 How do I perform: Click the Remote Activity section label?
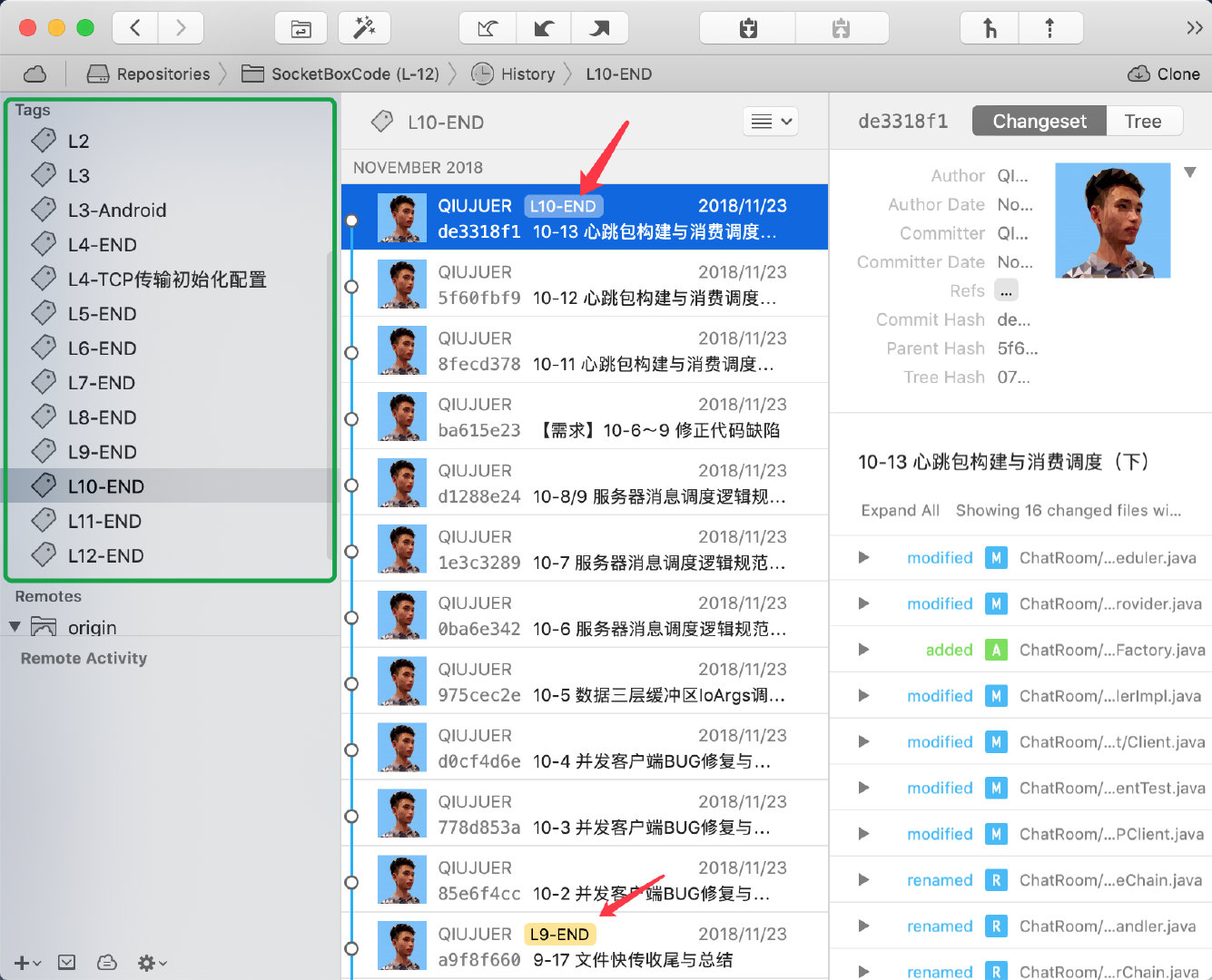84,659
